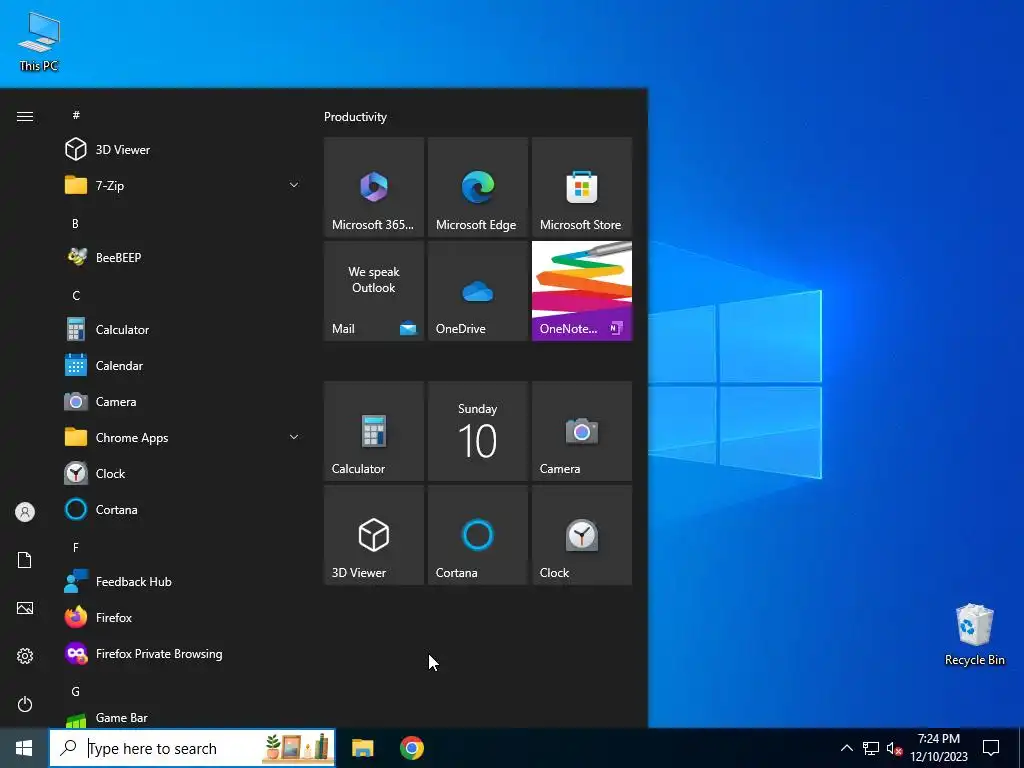
Task: Click the Power button in Start
Action: (x=25, y=704)
